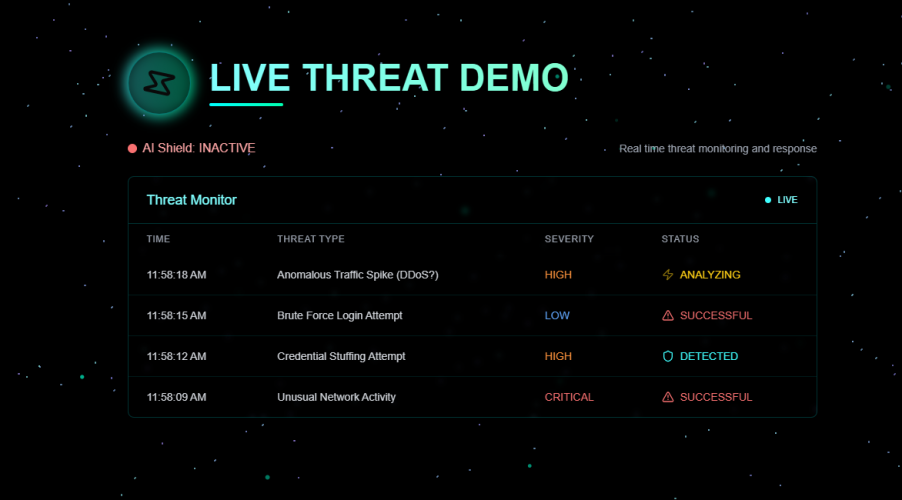Select the 11:58:09 AM timestamp
This screenshot has width=902, height=500.
[176, 397]
